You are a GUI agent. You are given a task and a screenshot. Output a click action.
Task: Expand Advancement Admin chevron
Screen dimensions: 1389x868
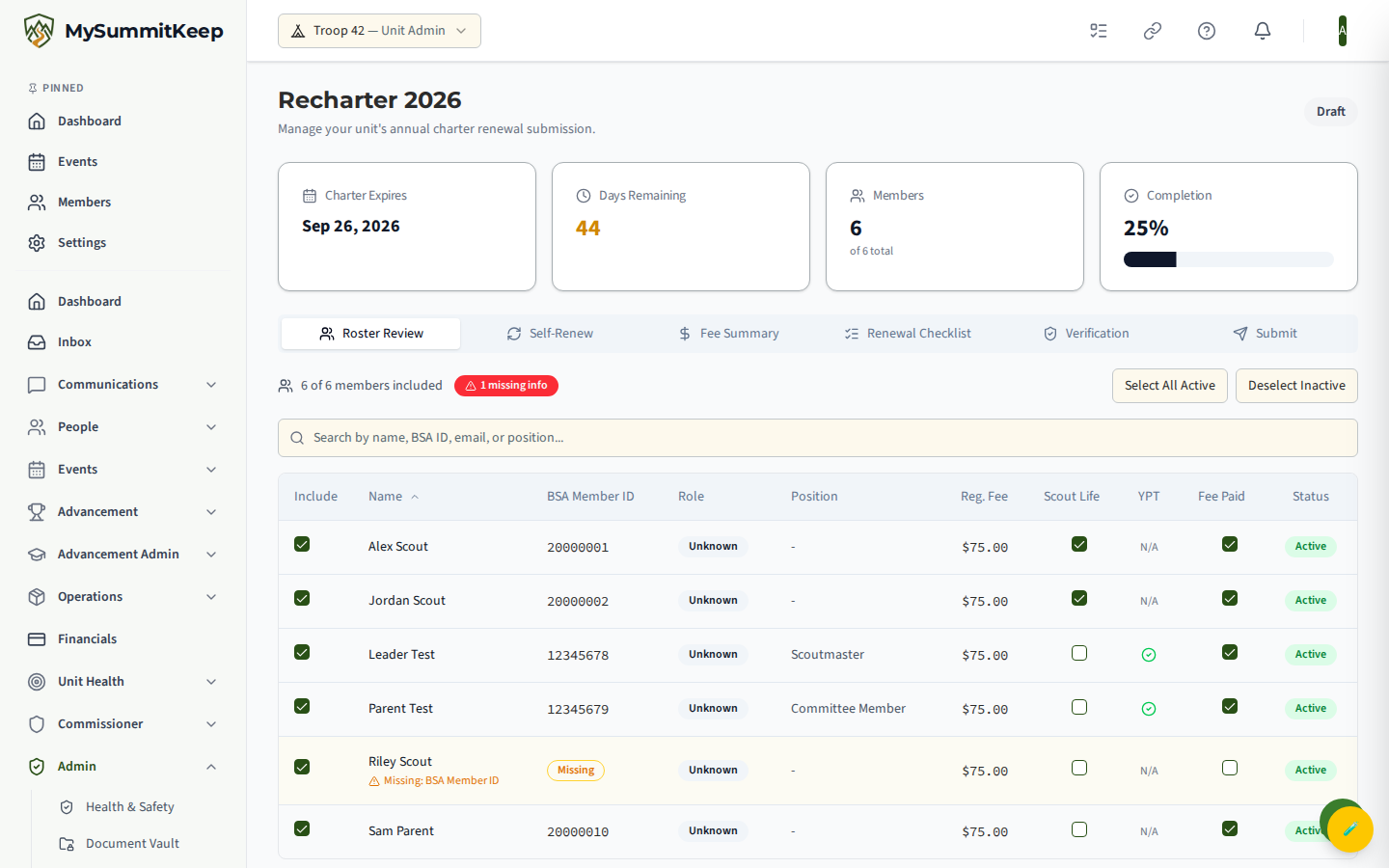(x=211, y=555)
